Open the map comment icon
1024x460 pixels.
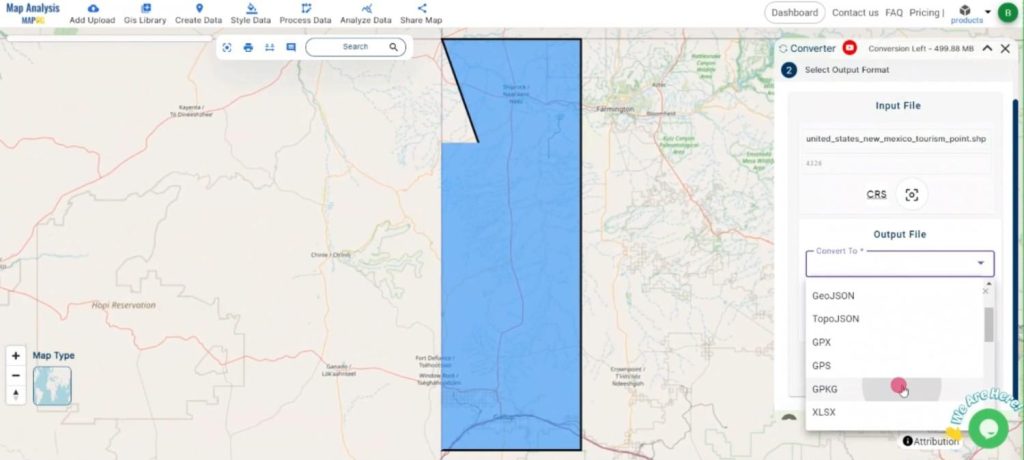click(291, 47)
